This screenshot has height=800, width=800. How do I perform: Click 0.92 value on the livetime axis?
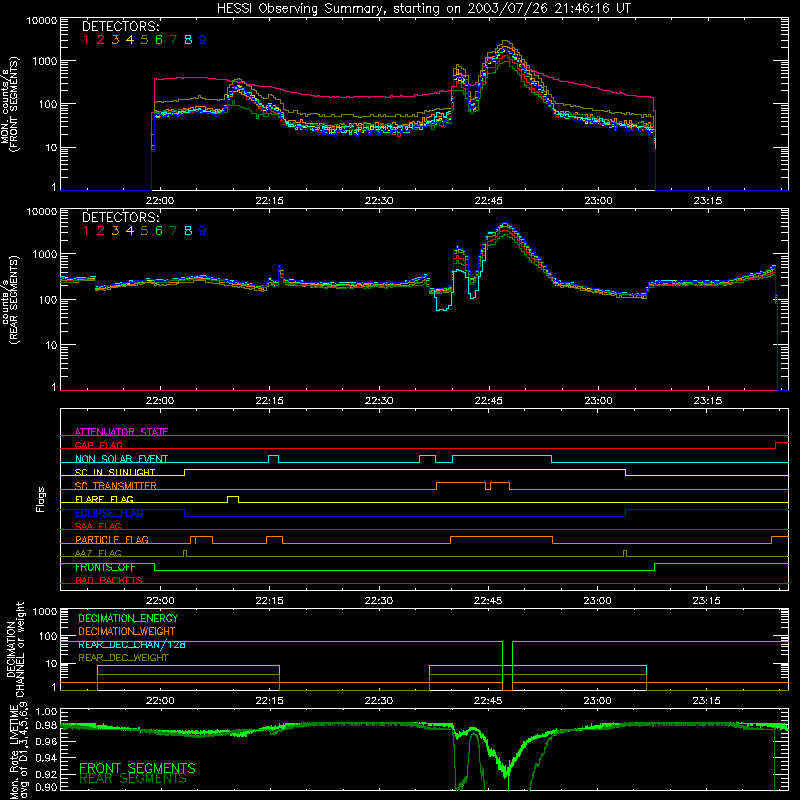pos(46,773)
